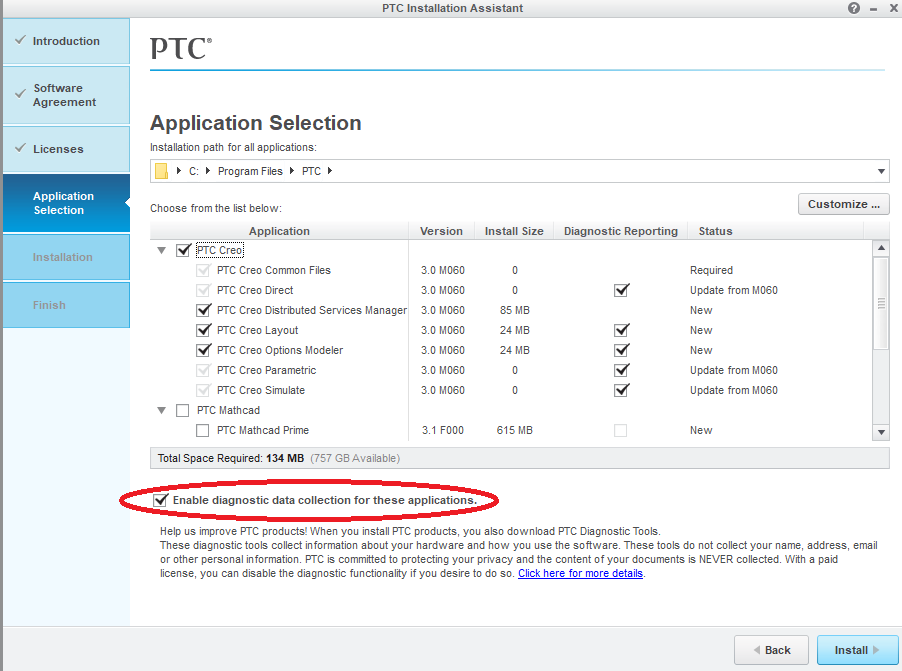Screen dimensions: 902x671
Task: Toggle diagnostic reporting for PTC Creo Layout
Action: 621,330
